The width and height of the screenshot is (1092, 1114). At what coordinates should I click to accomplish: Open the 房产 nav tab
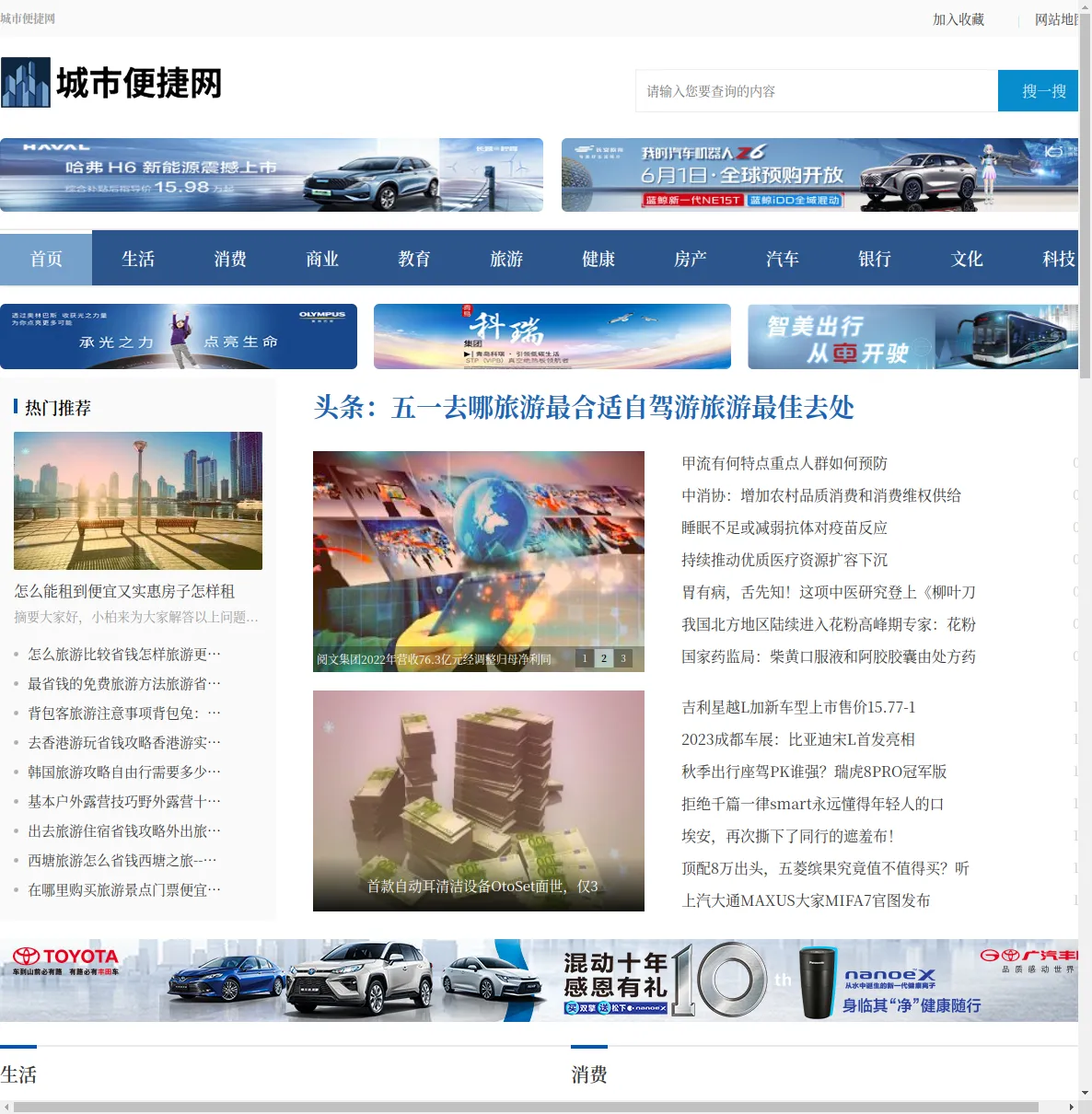pos(691,259)
